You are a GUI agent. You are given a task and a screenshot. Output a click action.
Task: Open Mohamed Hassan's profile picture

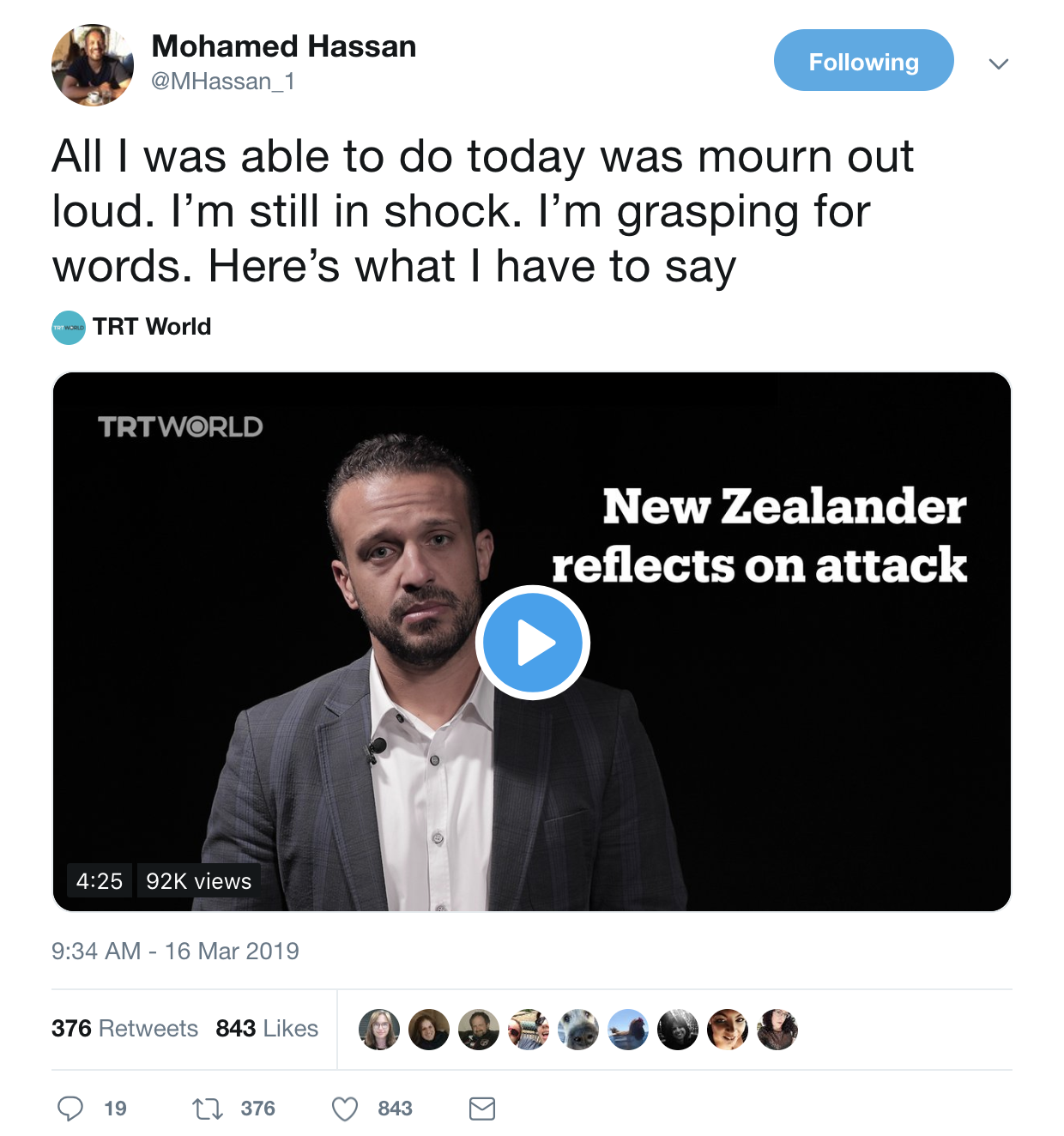coord(93,65)
